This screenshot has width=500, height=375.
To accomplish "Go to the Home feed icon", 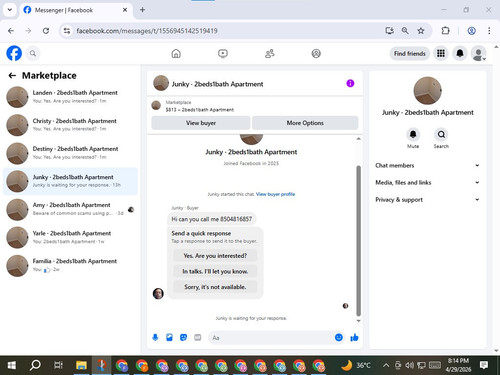I will click(176, 54).
